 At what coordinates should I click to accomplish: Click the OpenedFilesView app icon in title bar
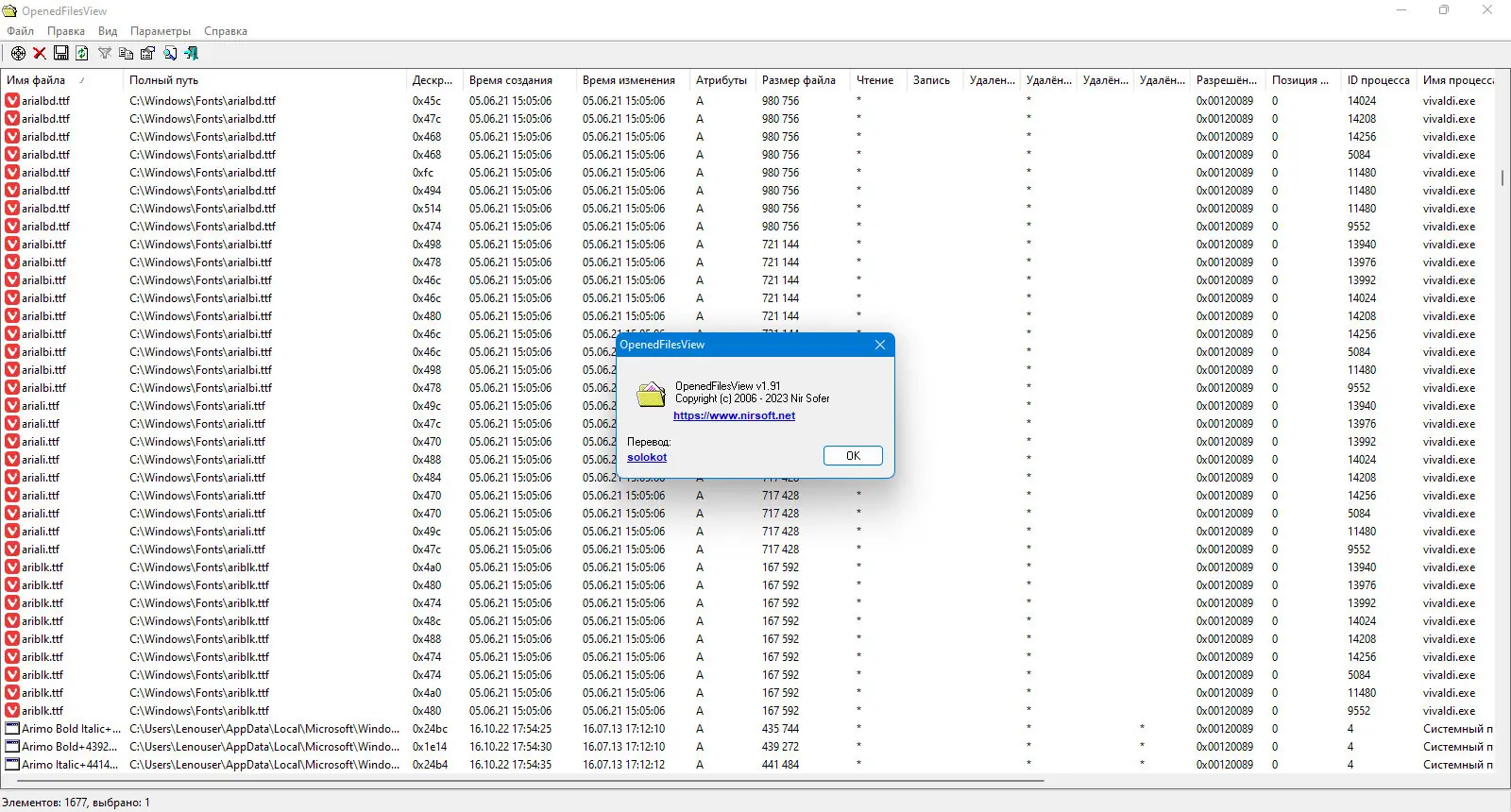pyautogui.click(x=10, y=11)
